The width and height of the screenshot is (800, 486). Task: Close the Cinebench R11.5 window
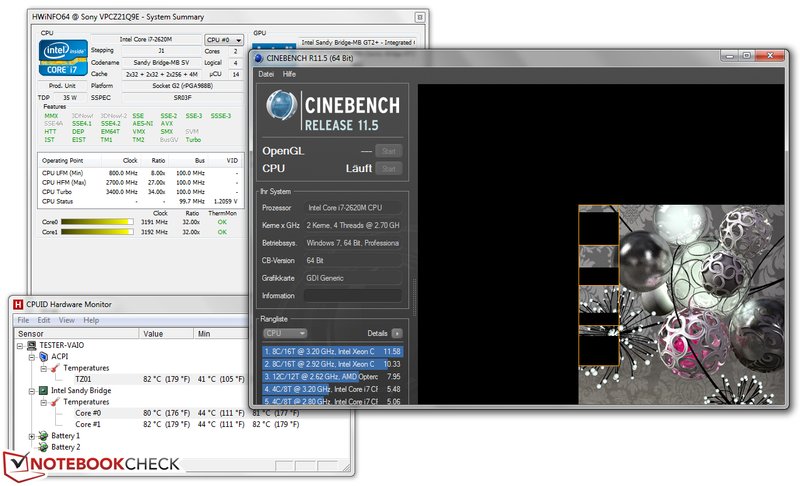tap(770, 56)
